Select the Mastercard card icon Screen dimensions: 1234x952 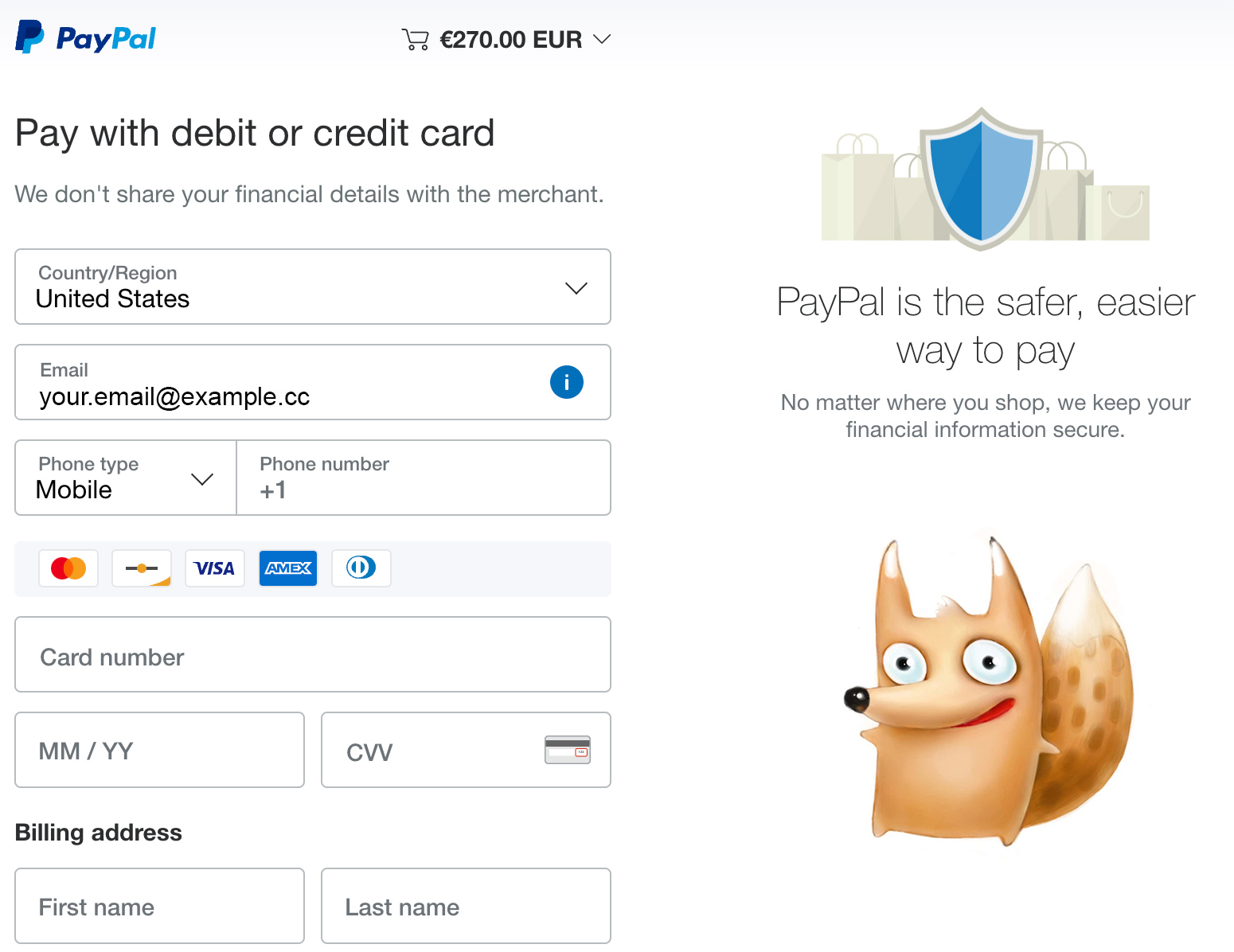(x=68, y=568)
